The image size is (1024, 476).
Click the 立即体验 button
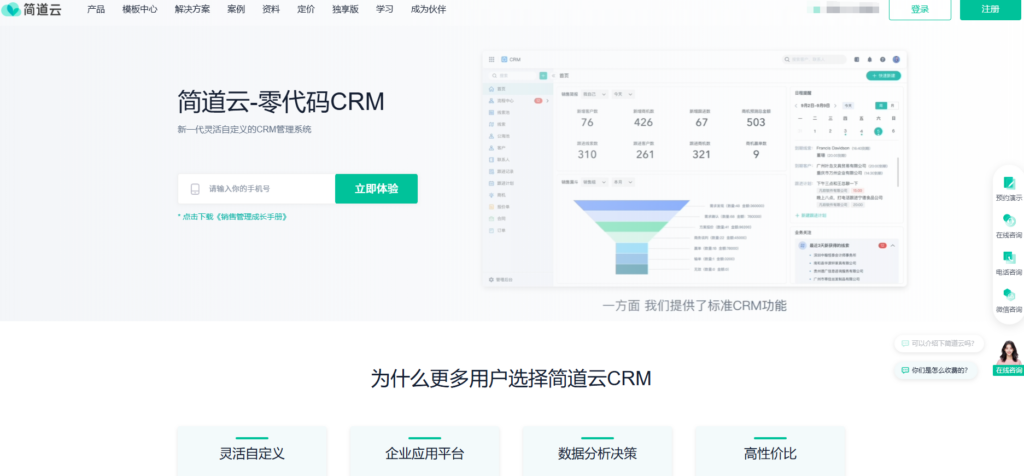pyautogui.click(x=376, y=189)
